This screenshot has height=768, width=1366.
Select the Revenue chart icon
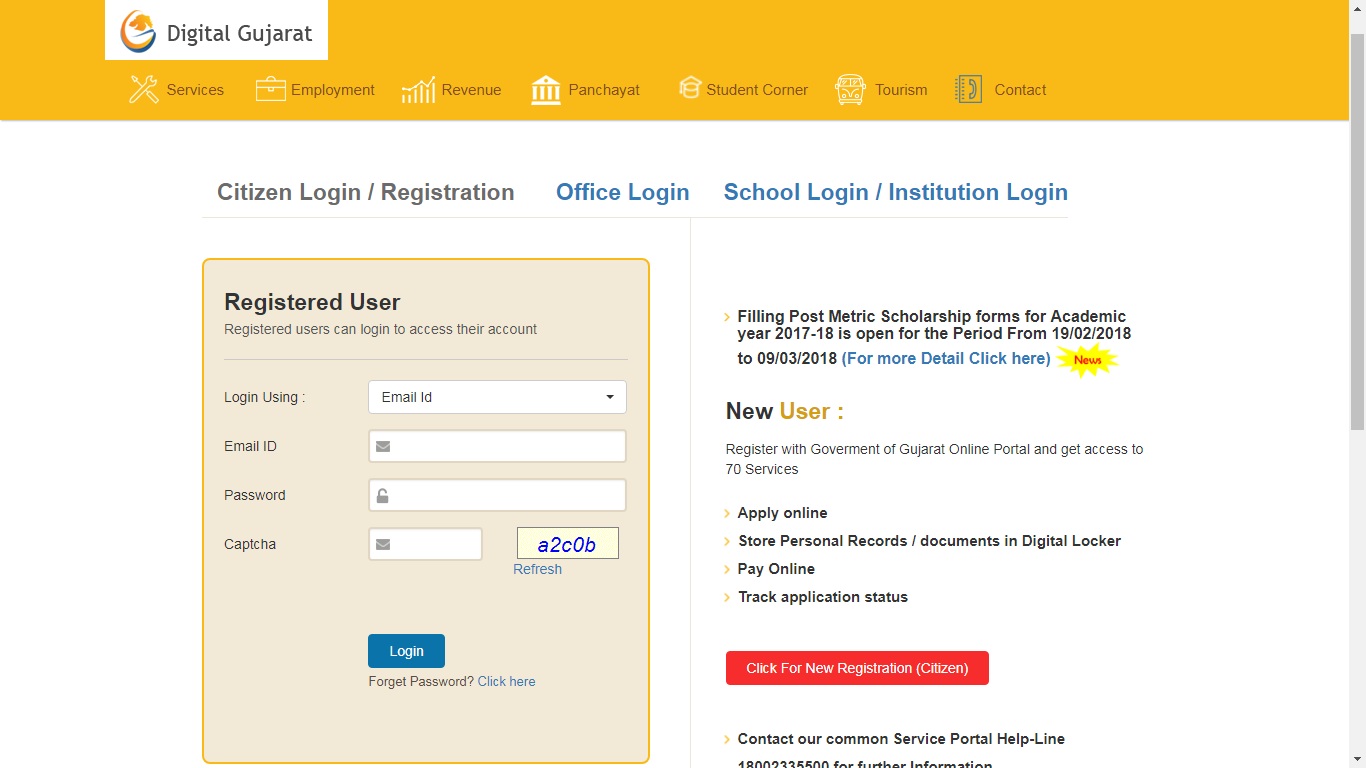tap(417, 89)
